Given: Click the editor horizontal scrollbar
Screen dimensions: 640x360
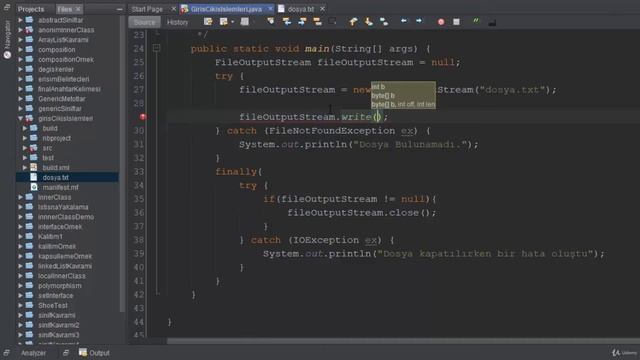Looking at the screenshot, I should pos(403,341).
